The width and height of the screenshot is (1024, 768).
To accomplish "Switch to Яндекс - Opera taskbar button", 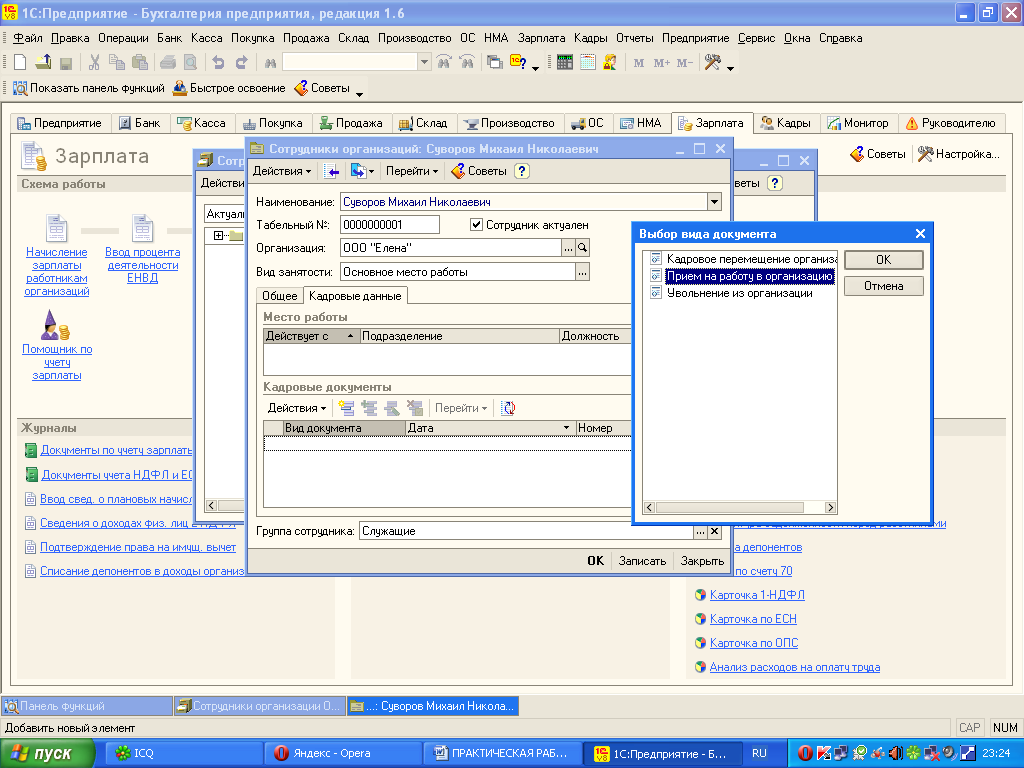I will coord(344,754).
